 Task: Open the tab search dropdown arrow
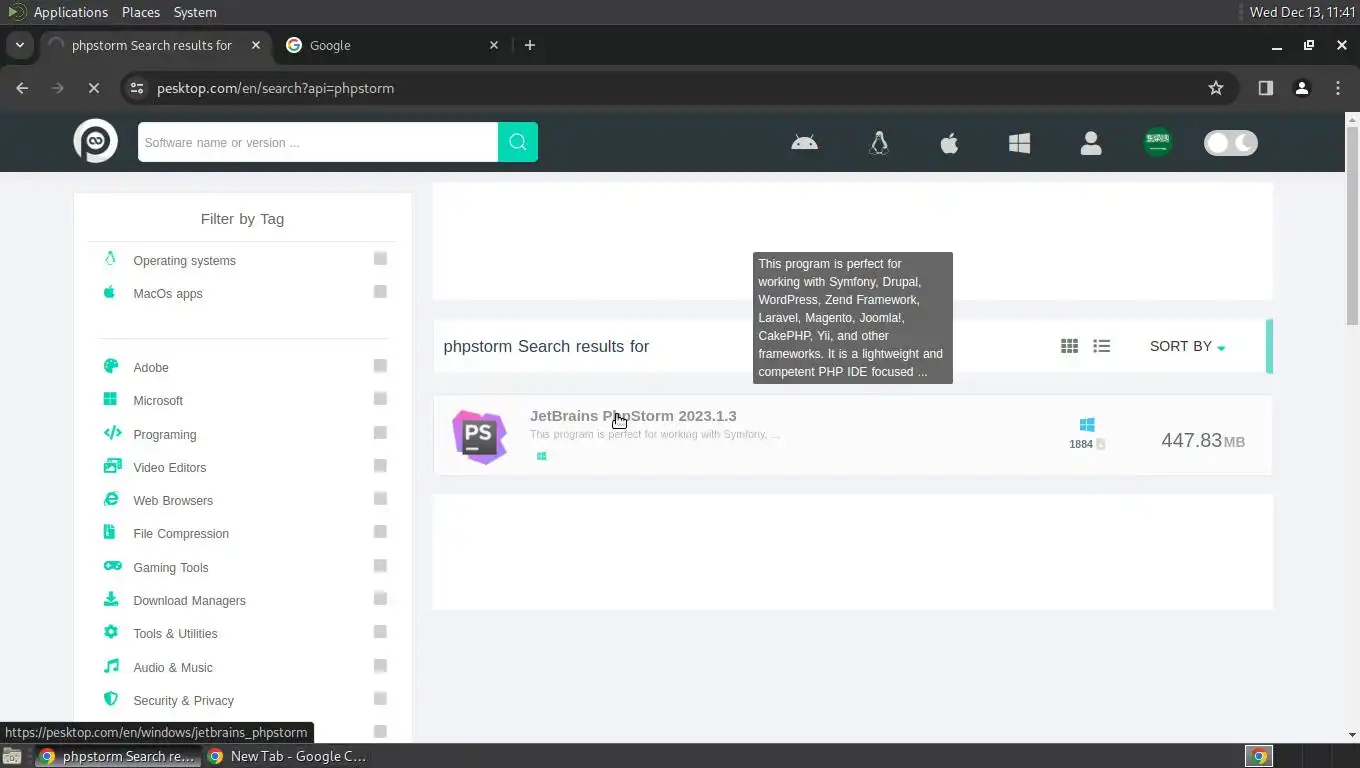pos(19,45)
